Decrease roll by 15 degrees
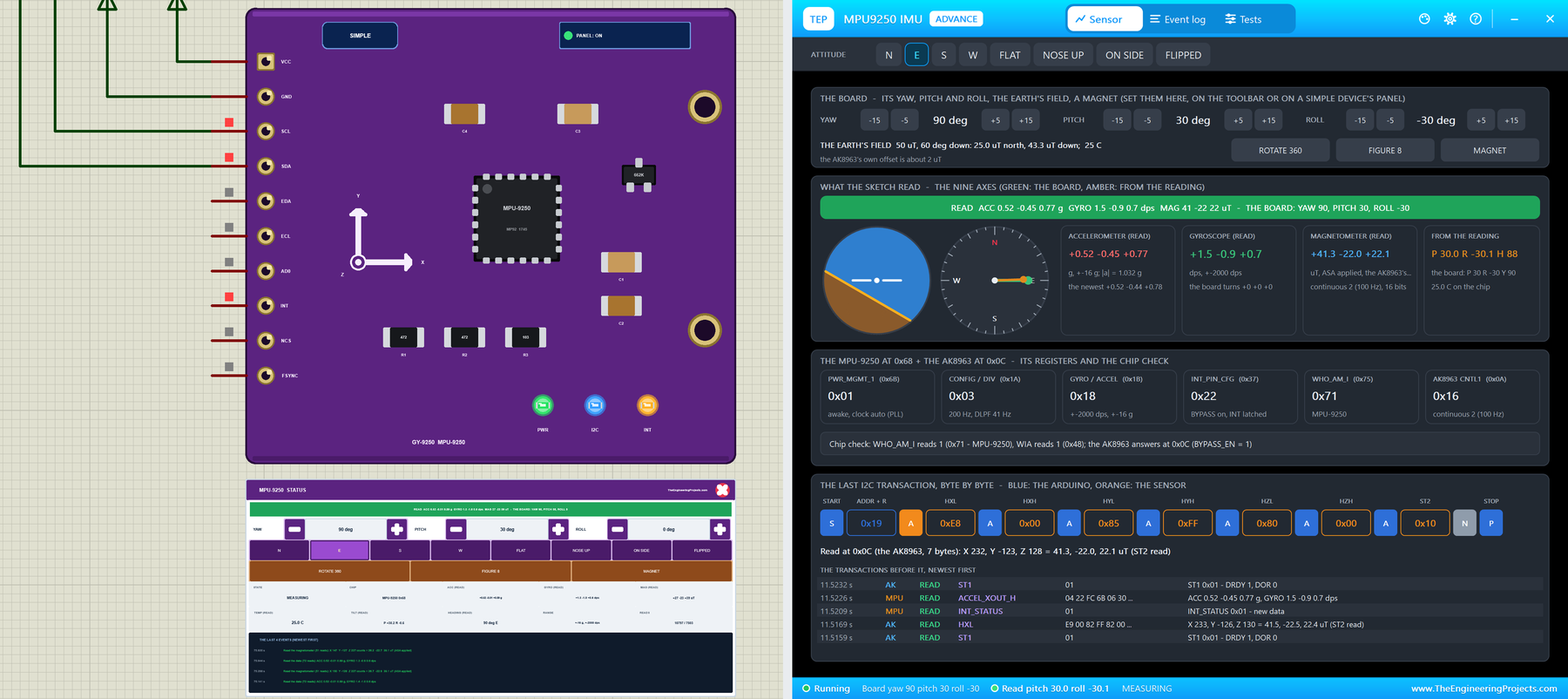The width and height of the screenshot is (1568, 699). 1360,120
